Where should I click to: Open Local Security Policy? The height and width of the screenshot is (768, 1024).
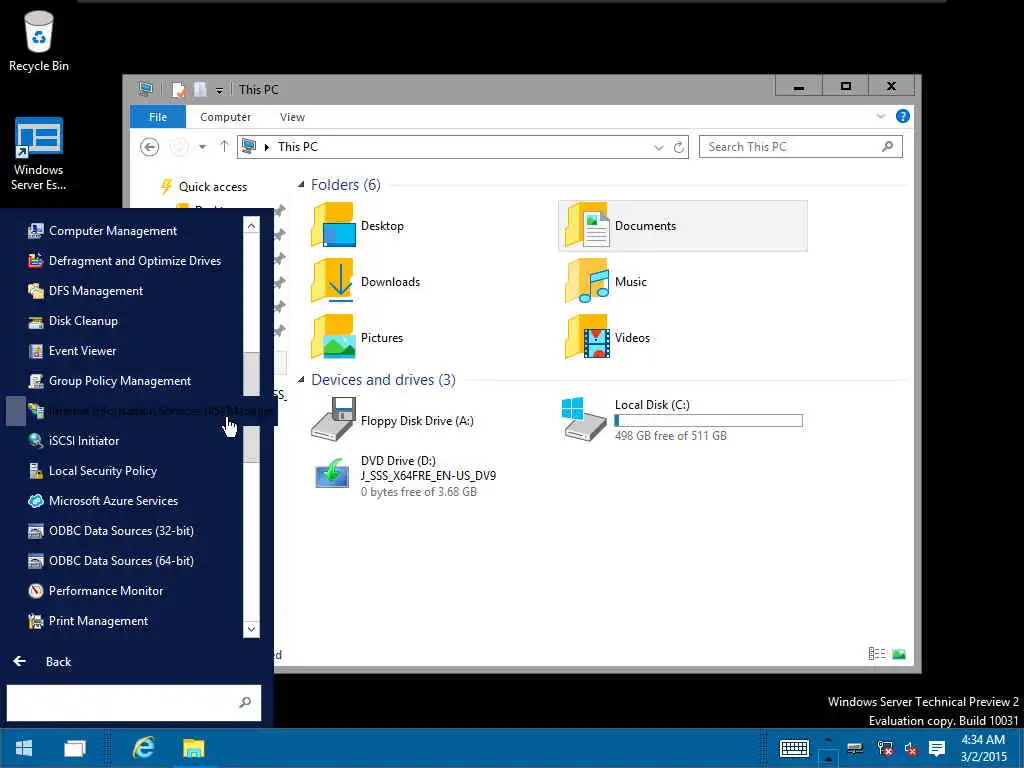point(124,471)
